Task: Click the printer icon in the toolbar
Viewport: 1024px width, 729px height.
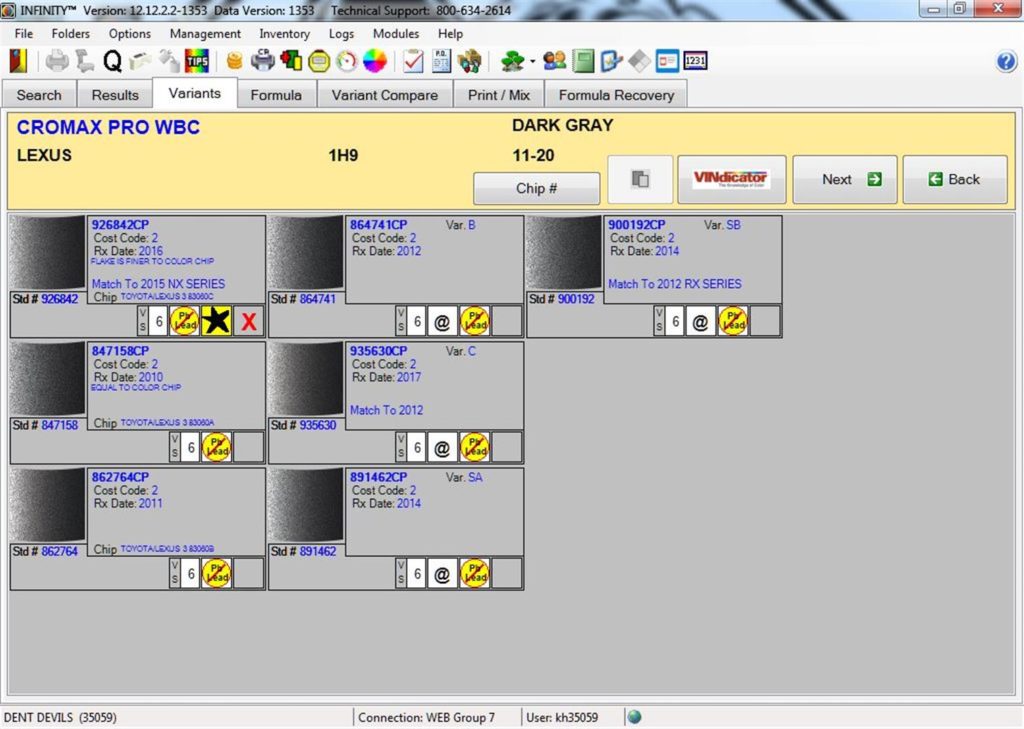Action: [57, 61]
